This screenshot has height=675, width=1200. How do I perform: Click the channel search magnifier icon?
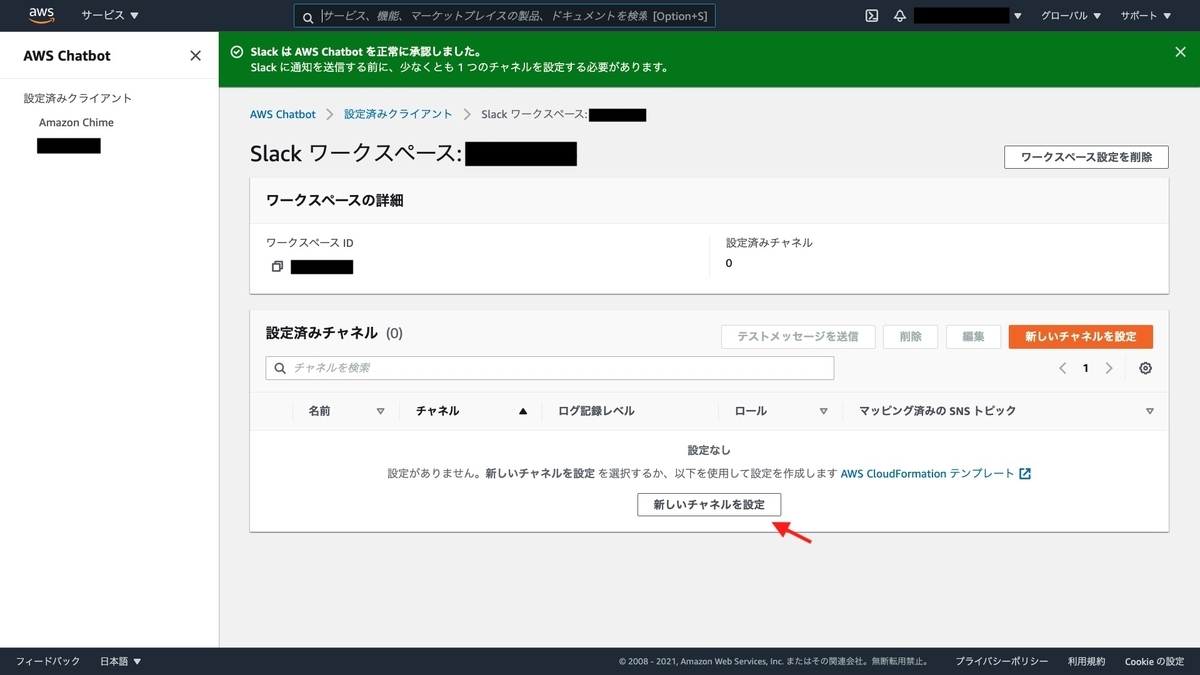(x=280, y=368)
